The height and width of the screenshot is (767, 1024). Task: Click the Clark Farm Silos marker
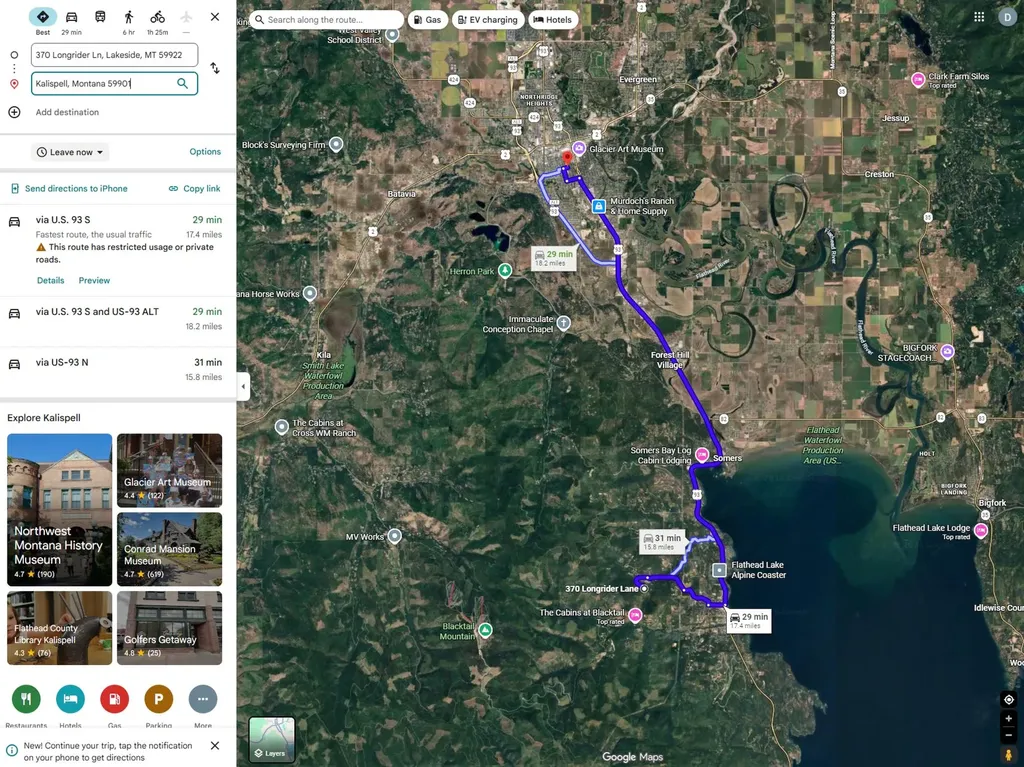pyautogui.click(x=918, y=80)
